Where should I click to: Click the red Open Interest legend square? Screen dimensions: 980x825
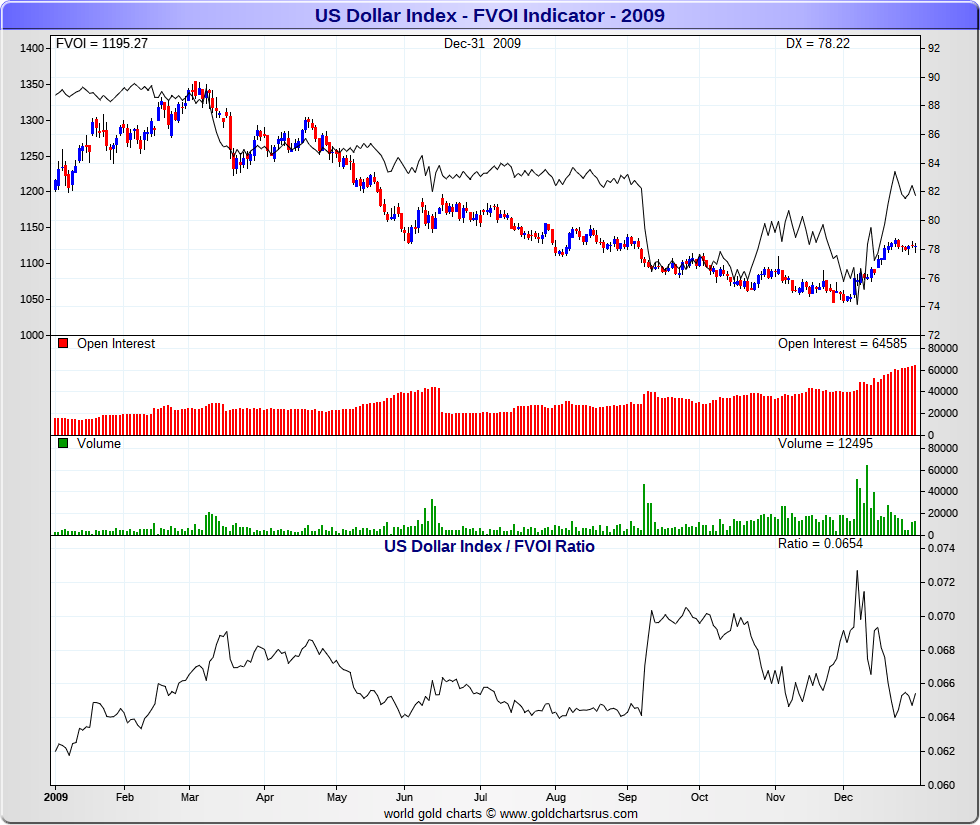click(63, 344)
